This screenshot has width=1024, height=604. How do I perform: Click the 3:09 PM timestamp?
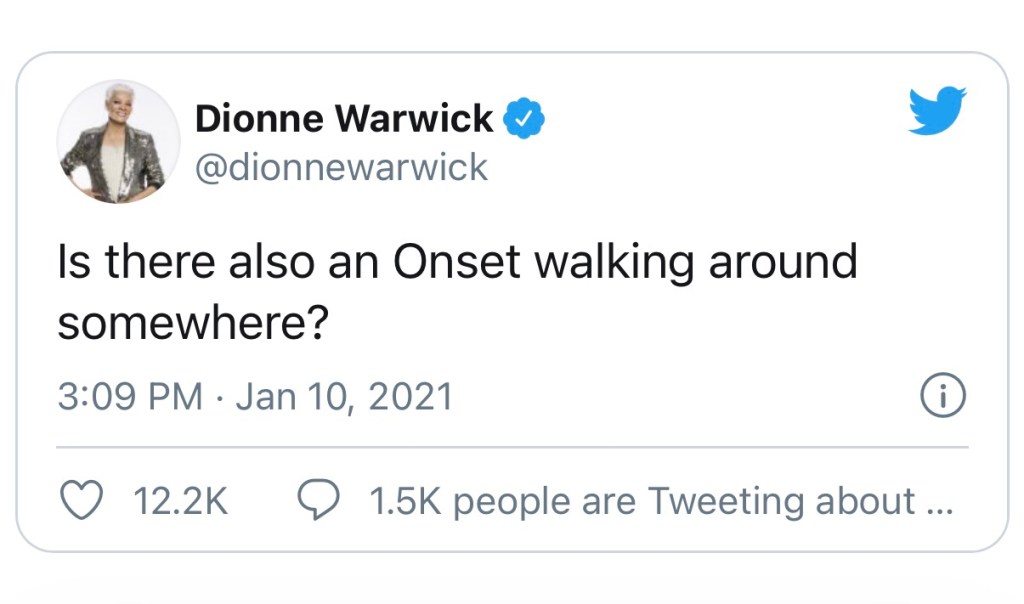[130, 398]
